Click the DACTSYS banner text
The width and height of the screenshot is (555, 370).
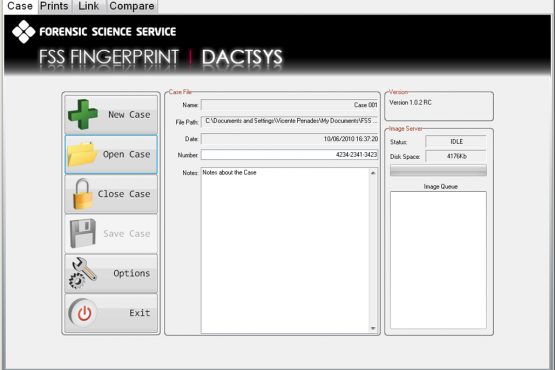click(x=242, y=57)
